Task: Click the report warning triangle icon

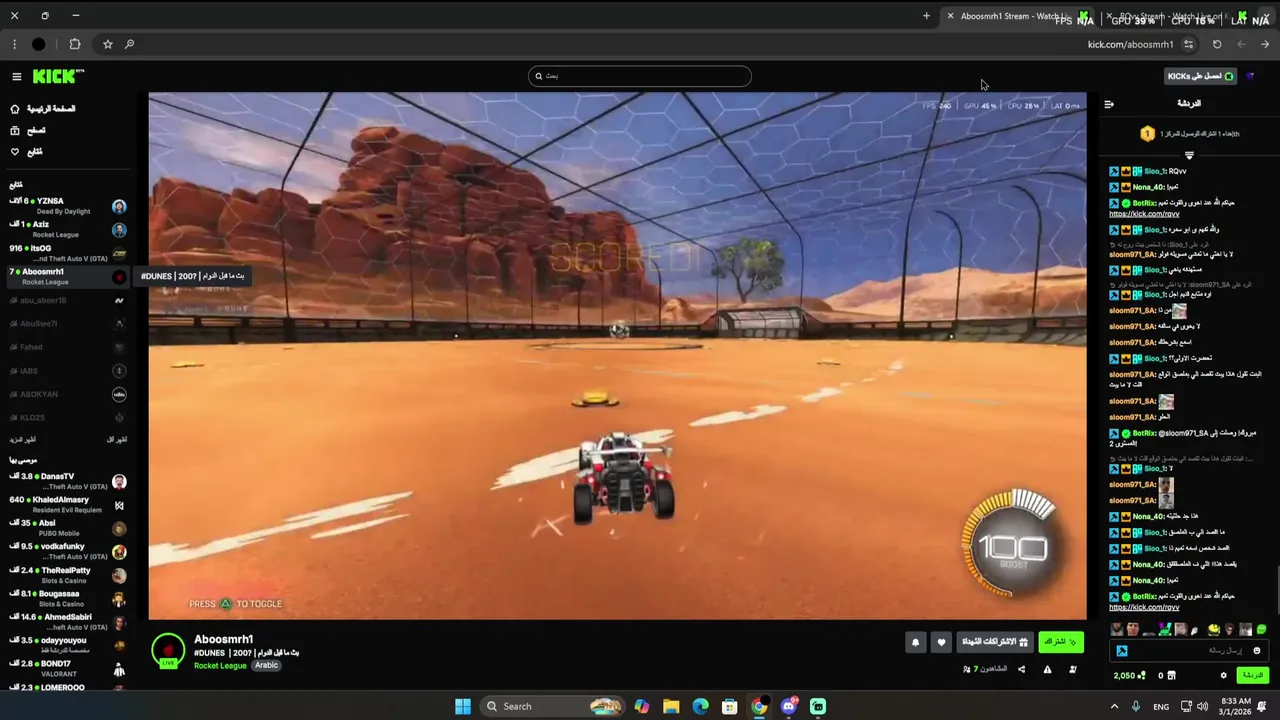Action: [x=1047, y=669]
